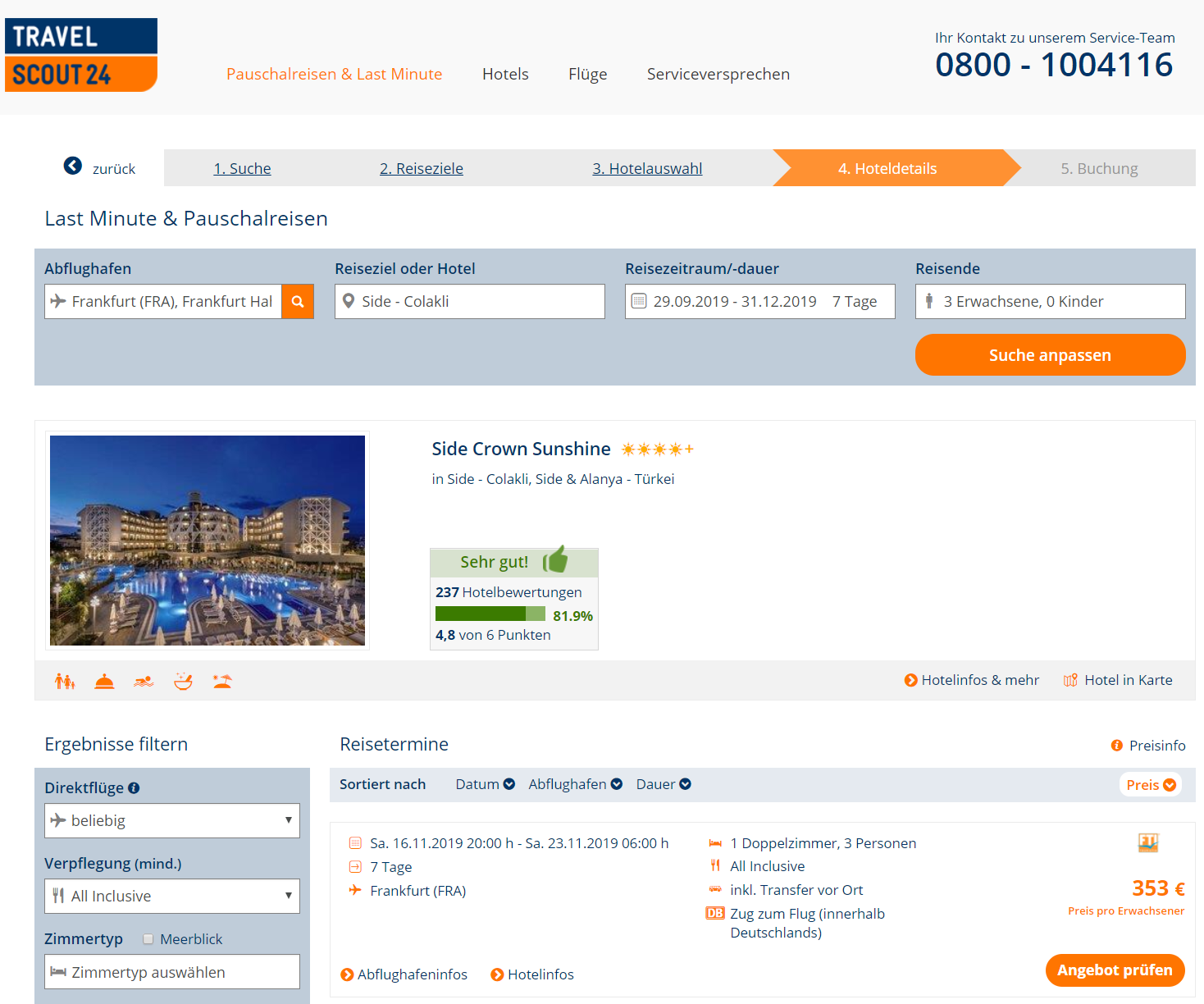This screenshot has height=1004, width=1204.
Task: Open the Hotels menu item
Action: pyautogui.click(x=505, y=74)
